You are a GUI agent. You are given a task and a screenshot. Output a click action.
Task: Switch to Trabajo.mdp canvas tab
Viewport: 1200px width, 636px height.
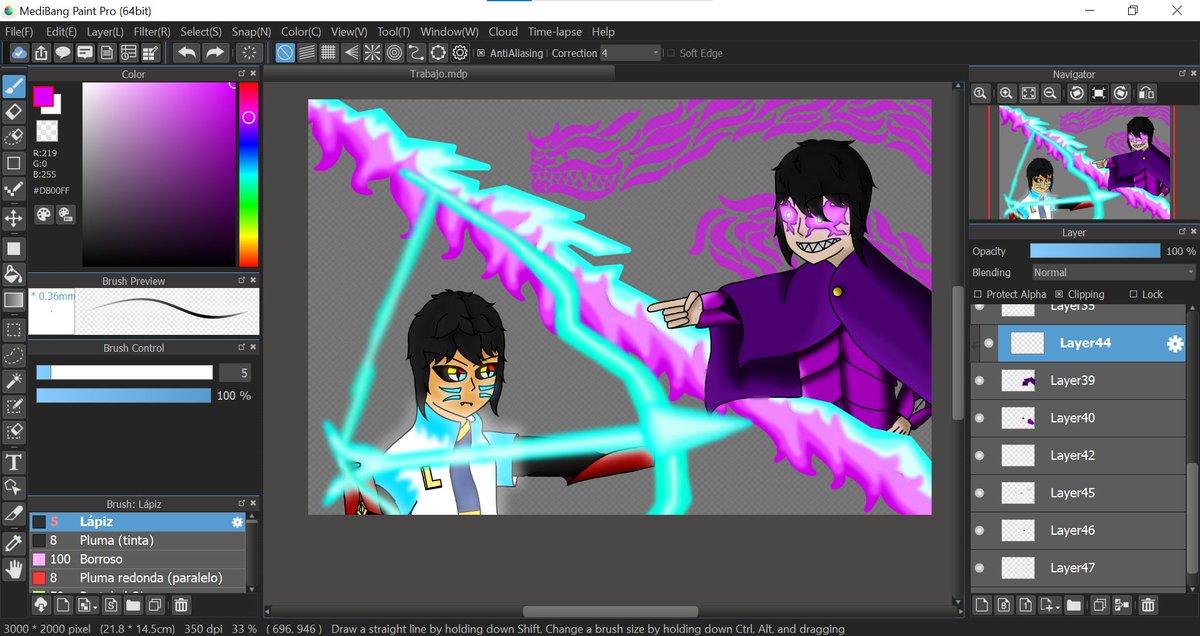[438, 74]
